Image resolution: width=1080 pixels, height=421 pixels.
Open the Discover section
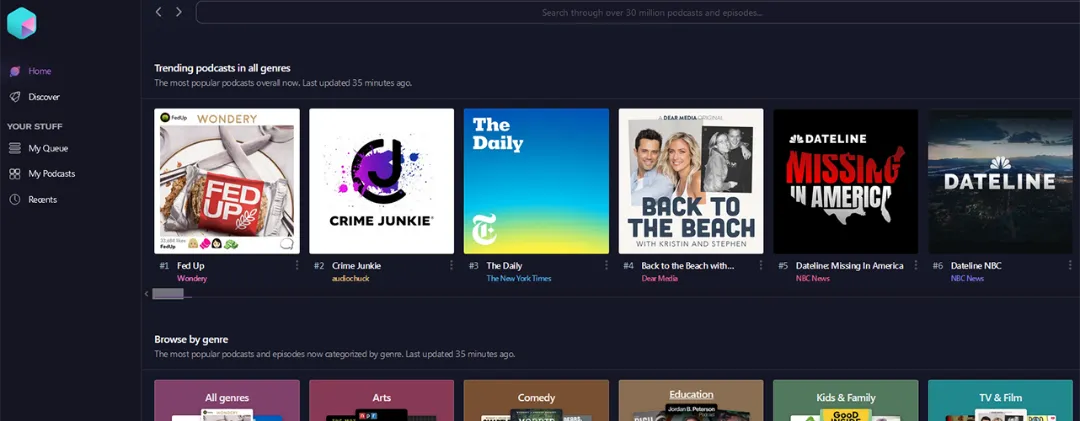coord(43,97)
